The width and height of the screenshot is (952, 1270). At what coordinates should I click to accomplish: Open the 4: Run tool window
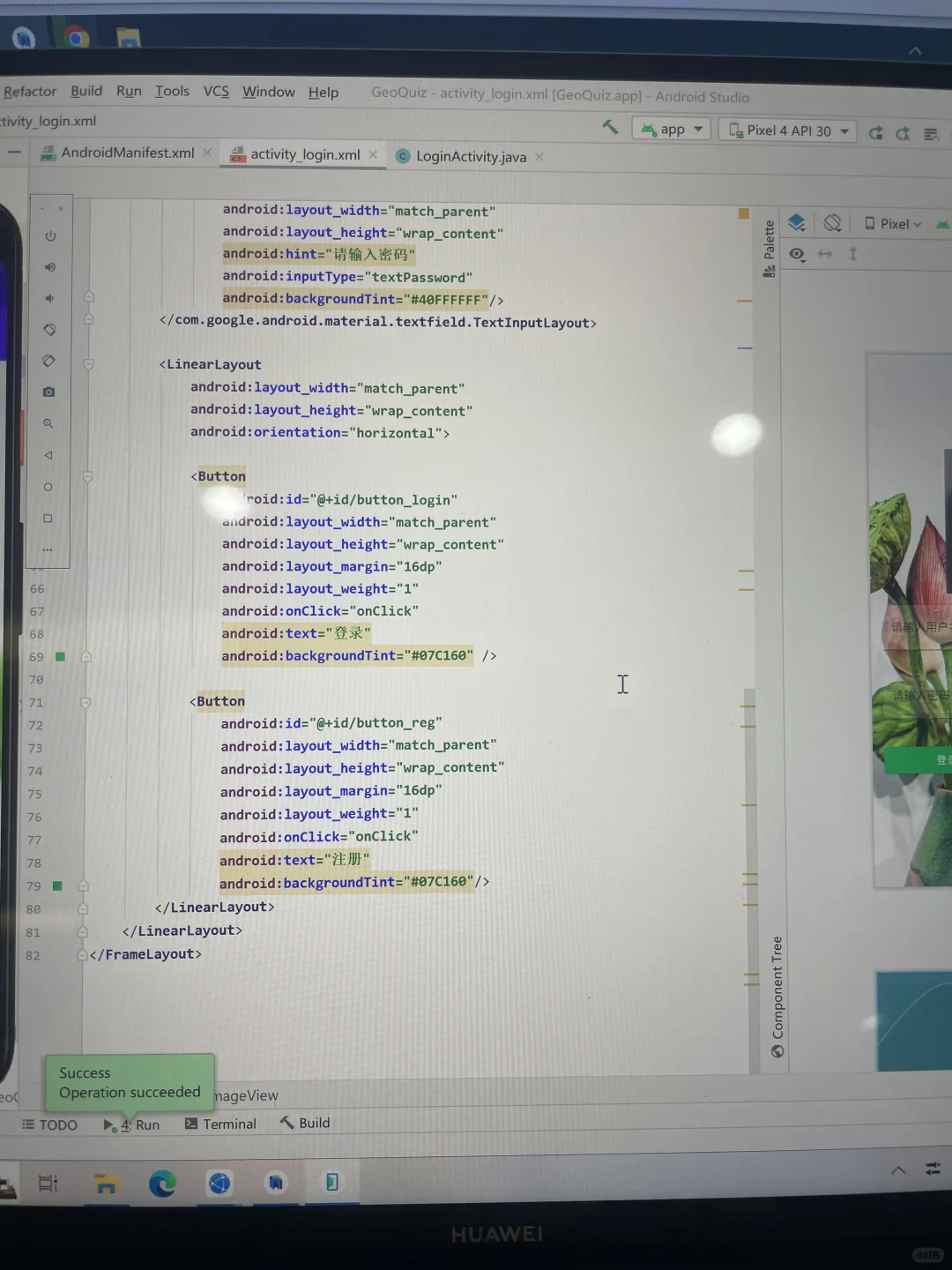(131, 1124)
